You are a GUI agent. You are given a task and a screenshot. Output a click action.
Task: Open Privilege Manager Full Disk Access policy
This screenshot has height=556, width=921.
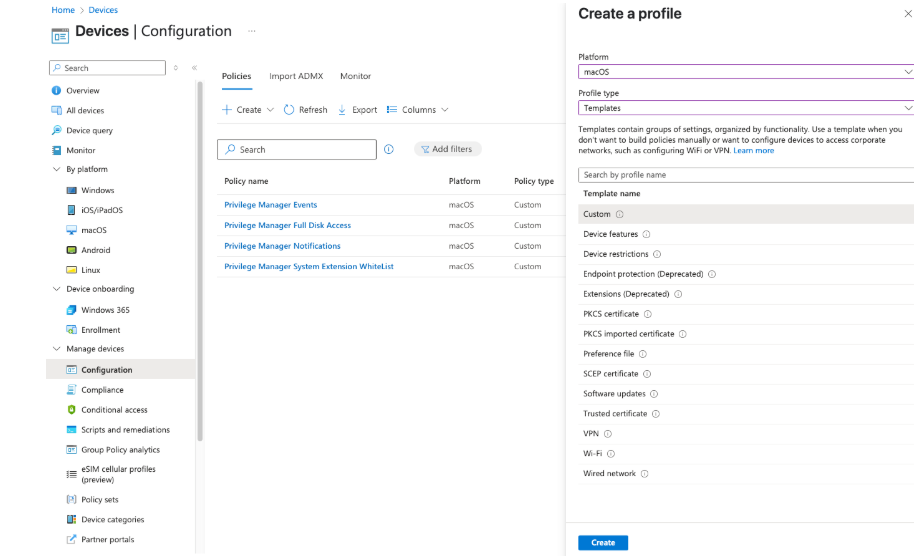click(287, 225)
